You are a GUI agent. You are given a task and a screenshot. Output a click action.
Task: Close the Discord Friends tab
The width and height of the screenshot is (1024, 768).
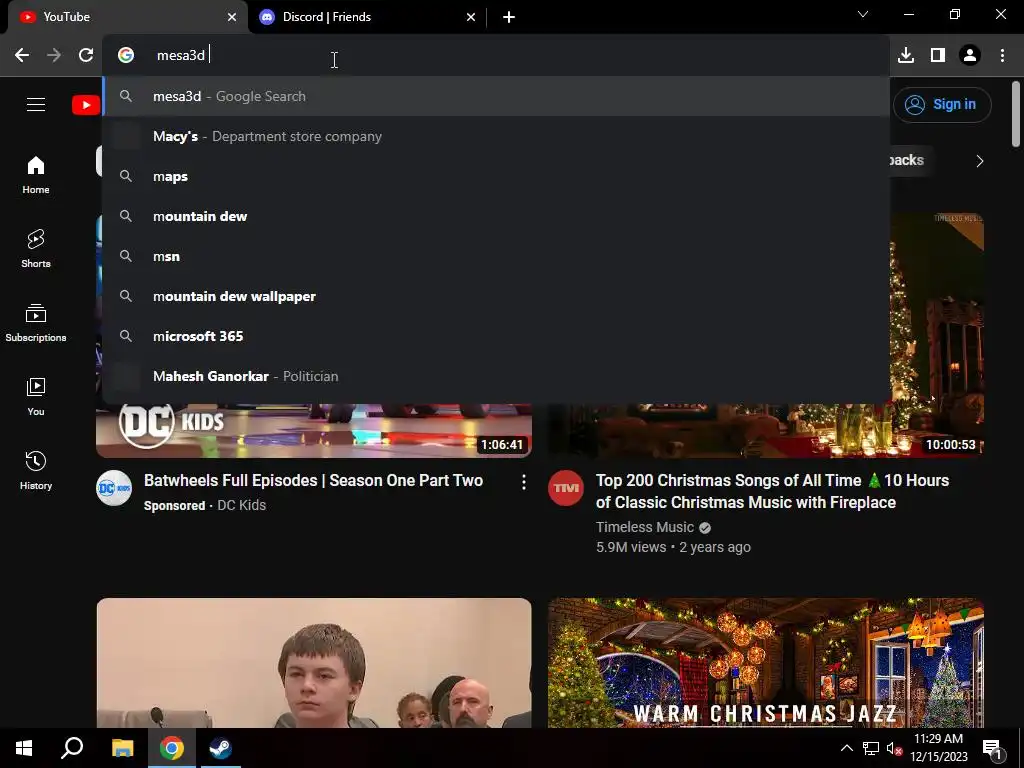pos(471,17)
